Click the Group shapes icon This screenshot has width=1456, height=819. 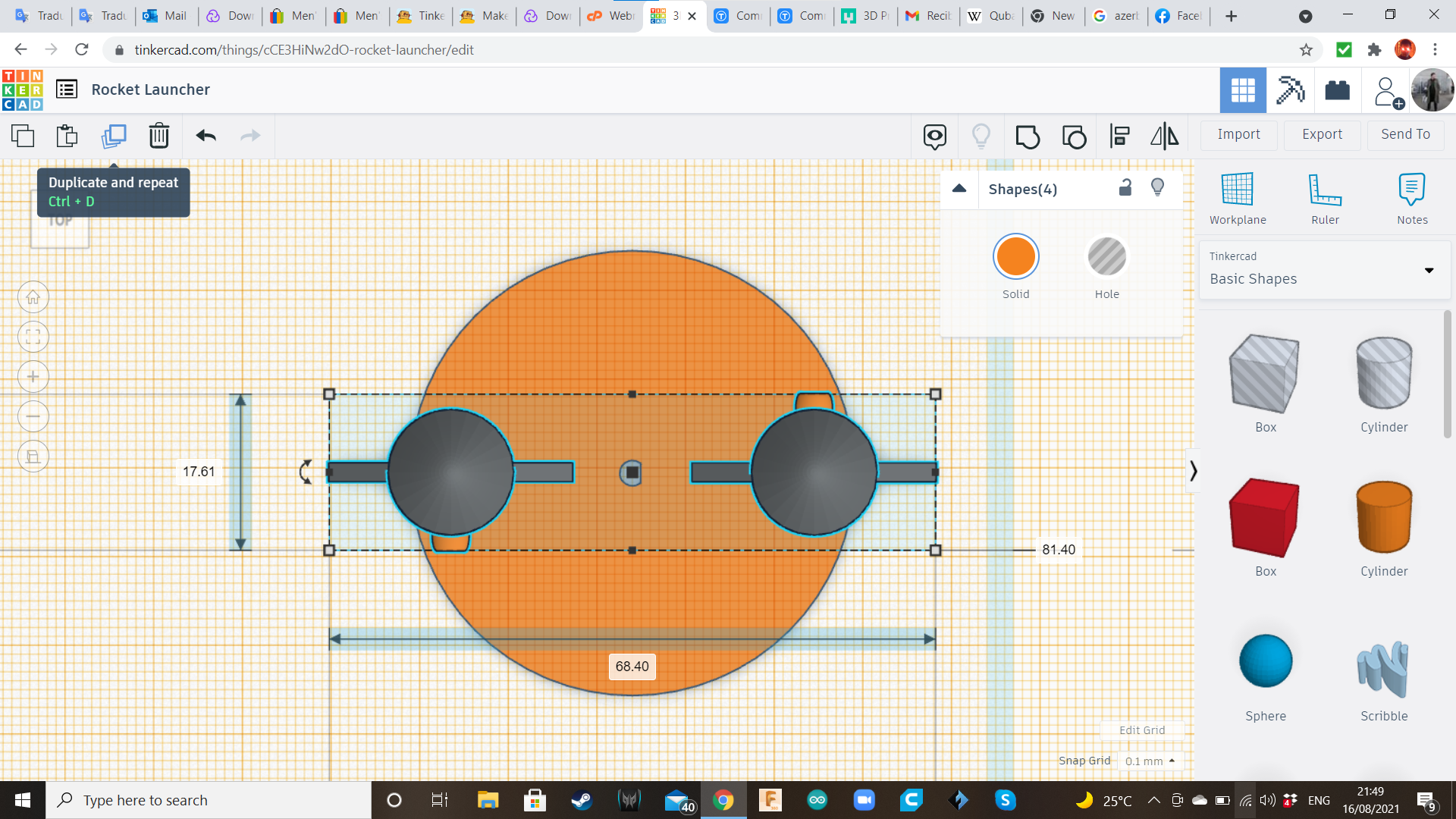point(1027,136)
